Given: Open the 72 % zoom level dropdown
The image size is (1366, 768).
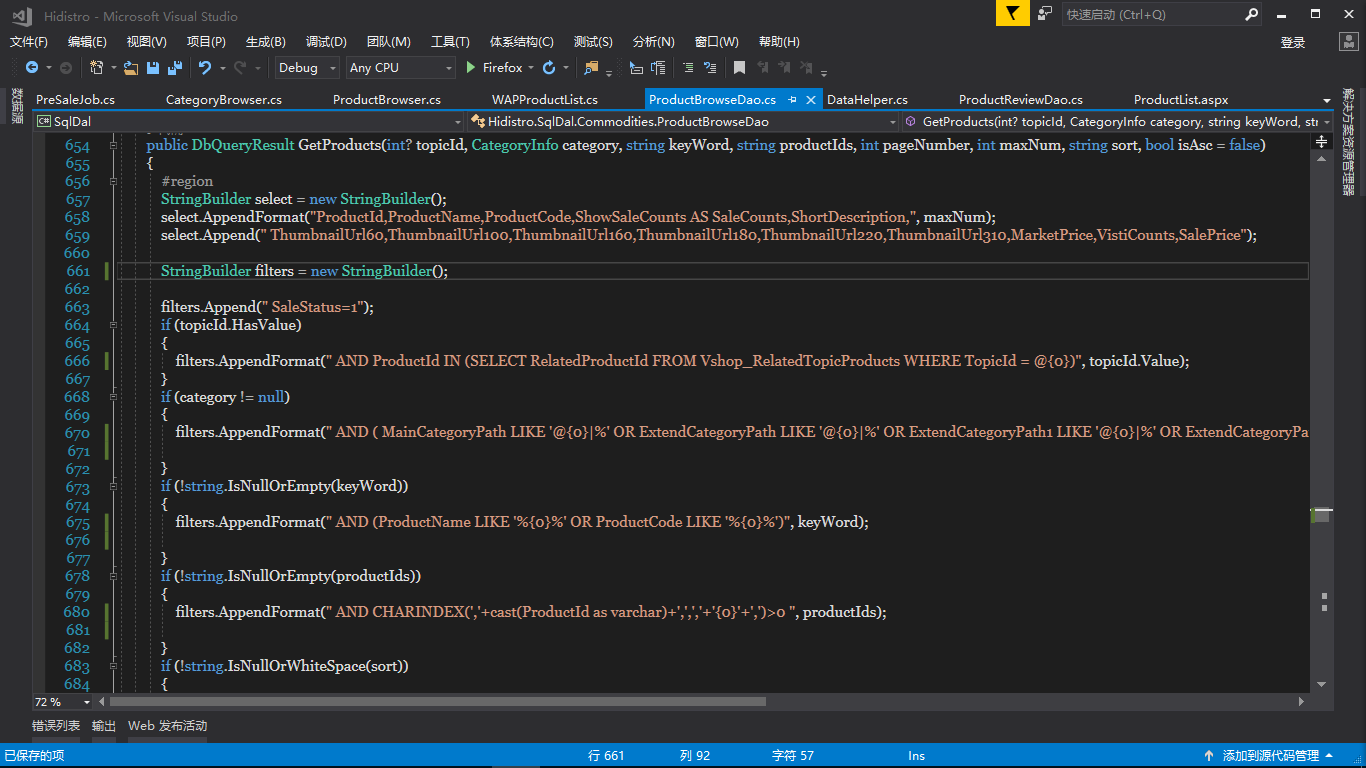Looking at the screenshot, I should coord(86,702).
